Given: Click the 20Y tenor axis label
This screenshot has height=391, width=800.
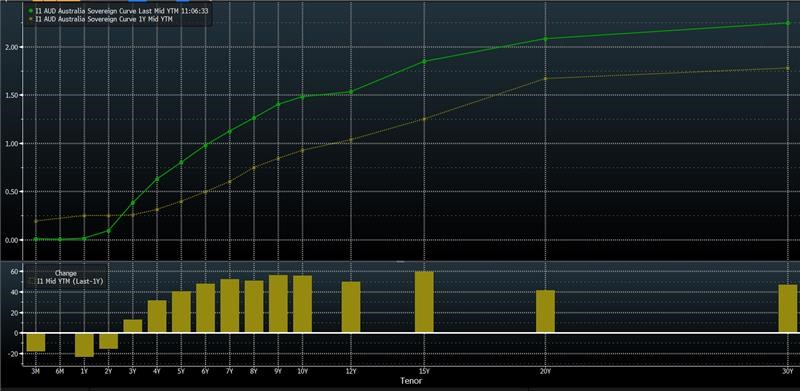Looking at the screenshot, I should point(545,372).
